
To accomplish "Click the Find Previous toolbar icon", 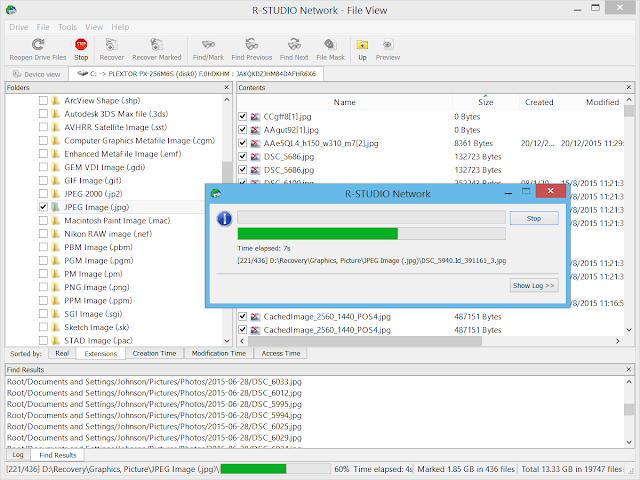I will (x=251, y=44).
